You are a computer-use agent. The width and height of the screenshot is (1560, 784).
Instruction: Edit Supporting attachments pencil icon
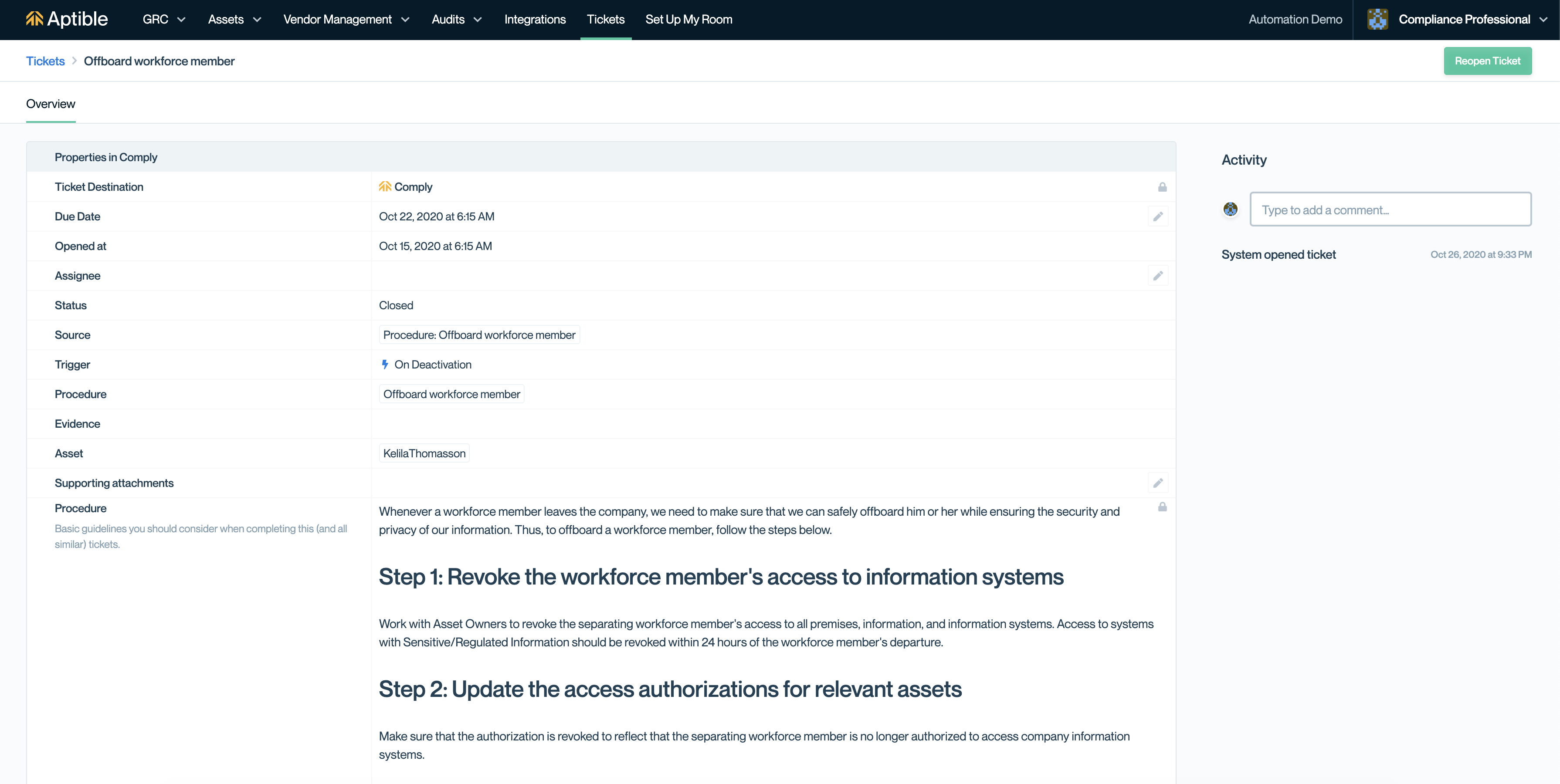[x=1157, y=483]
